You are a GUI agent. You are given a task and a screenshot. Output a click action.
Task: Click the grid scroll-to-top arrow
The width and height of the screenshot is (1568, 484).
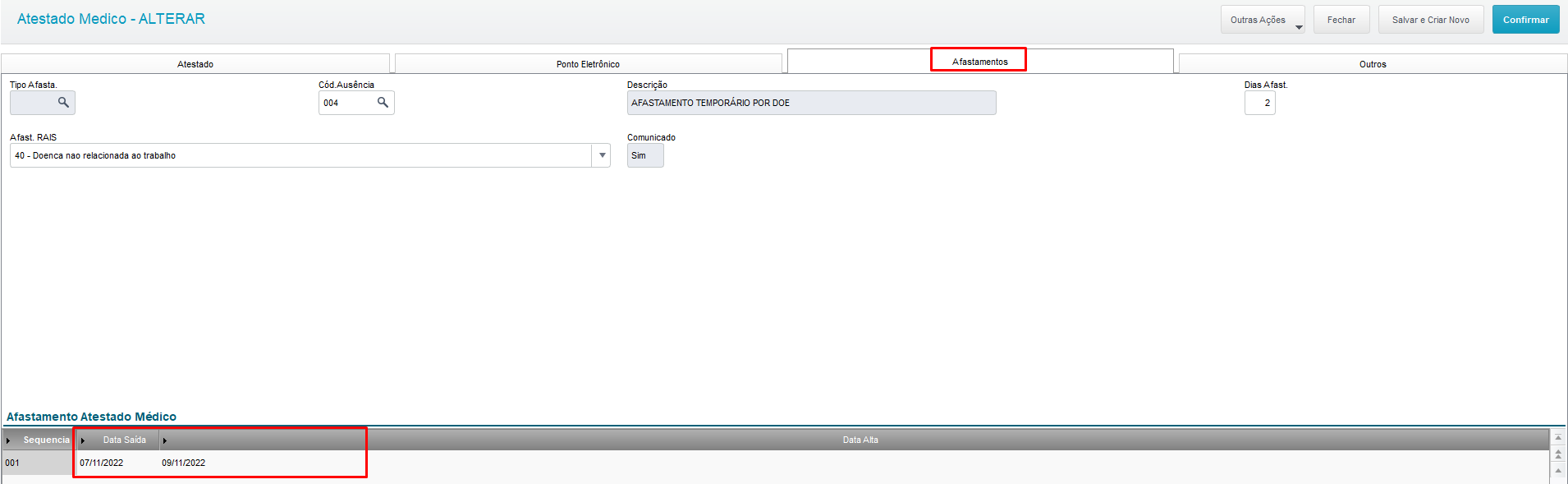tap(1558, 437)
